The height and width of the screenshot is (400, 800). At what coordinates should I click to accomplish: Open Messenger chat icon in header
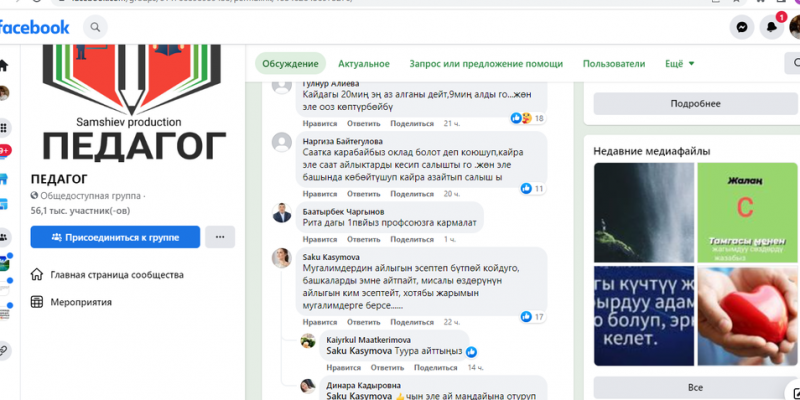[742, 28]
